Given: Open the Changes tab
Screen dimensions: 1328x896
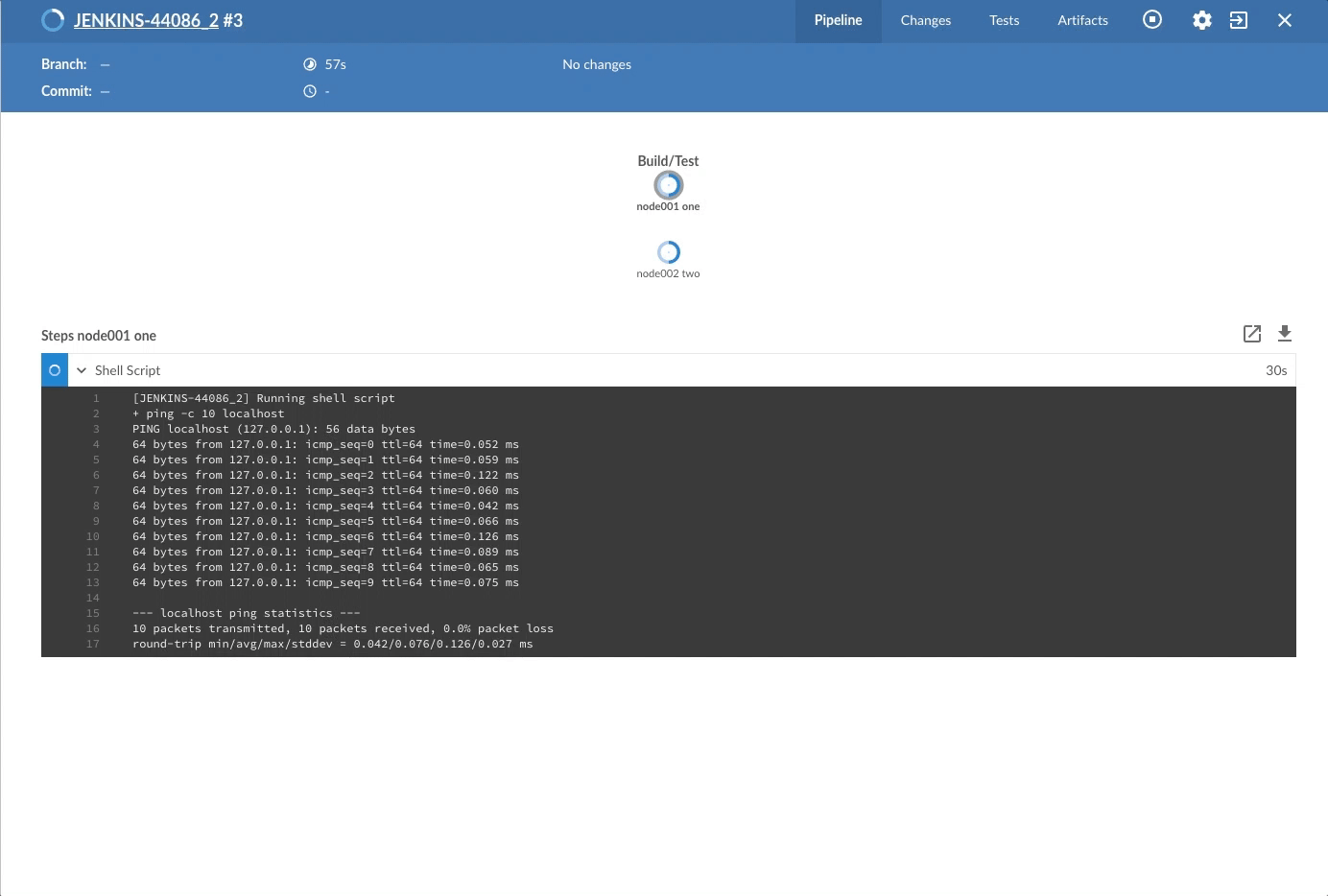Looking at the screenshot, I should pos(926,20).
